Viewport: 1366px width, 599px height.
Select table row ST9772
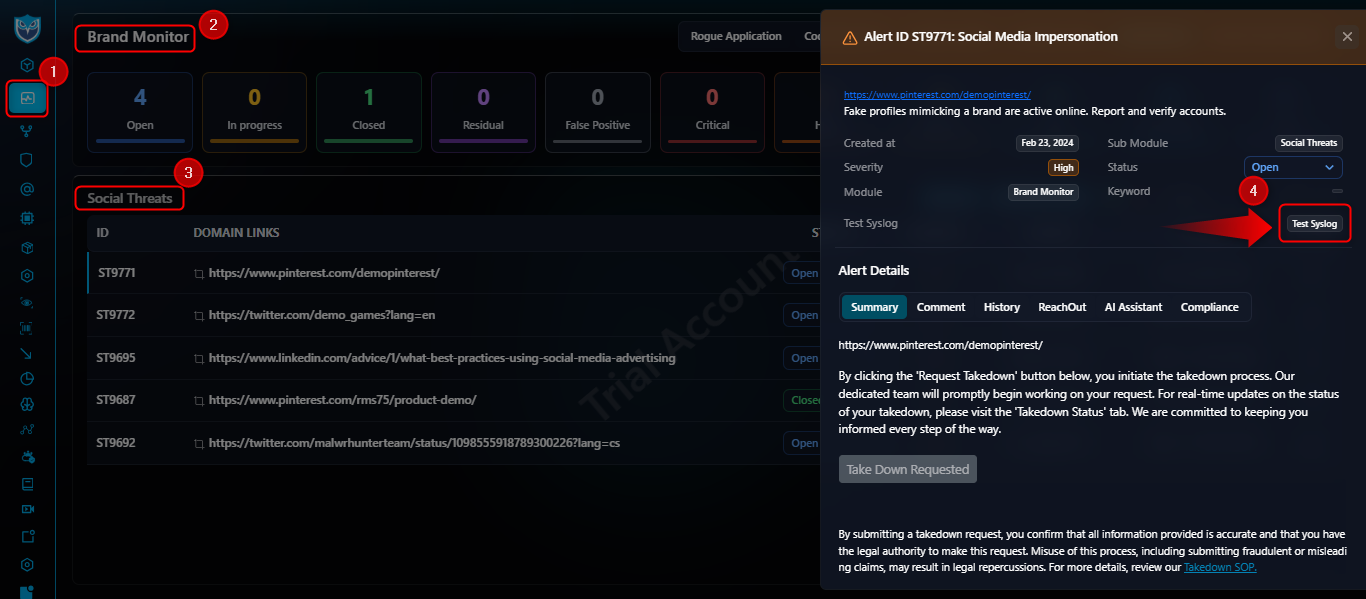tap(453, 315)
